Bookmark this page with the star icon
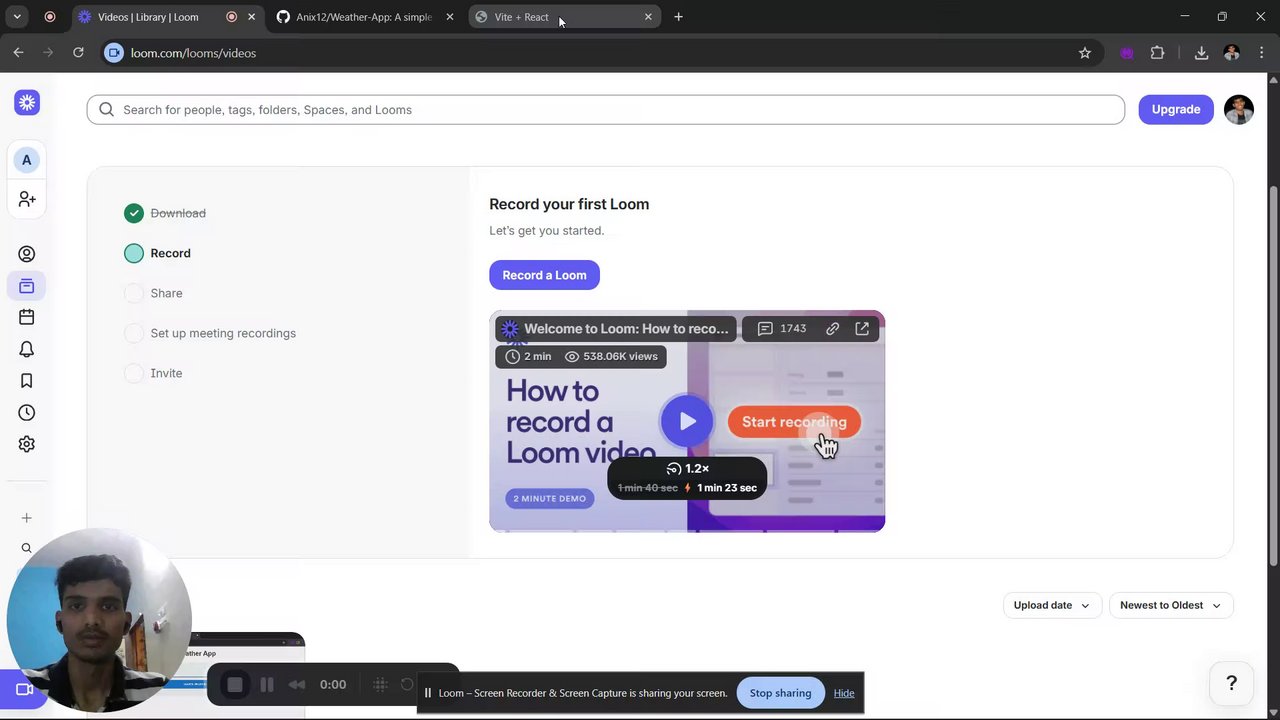 click(1085, 53)
